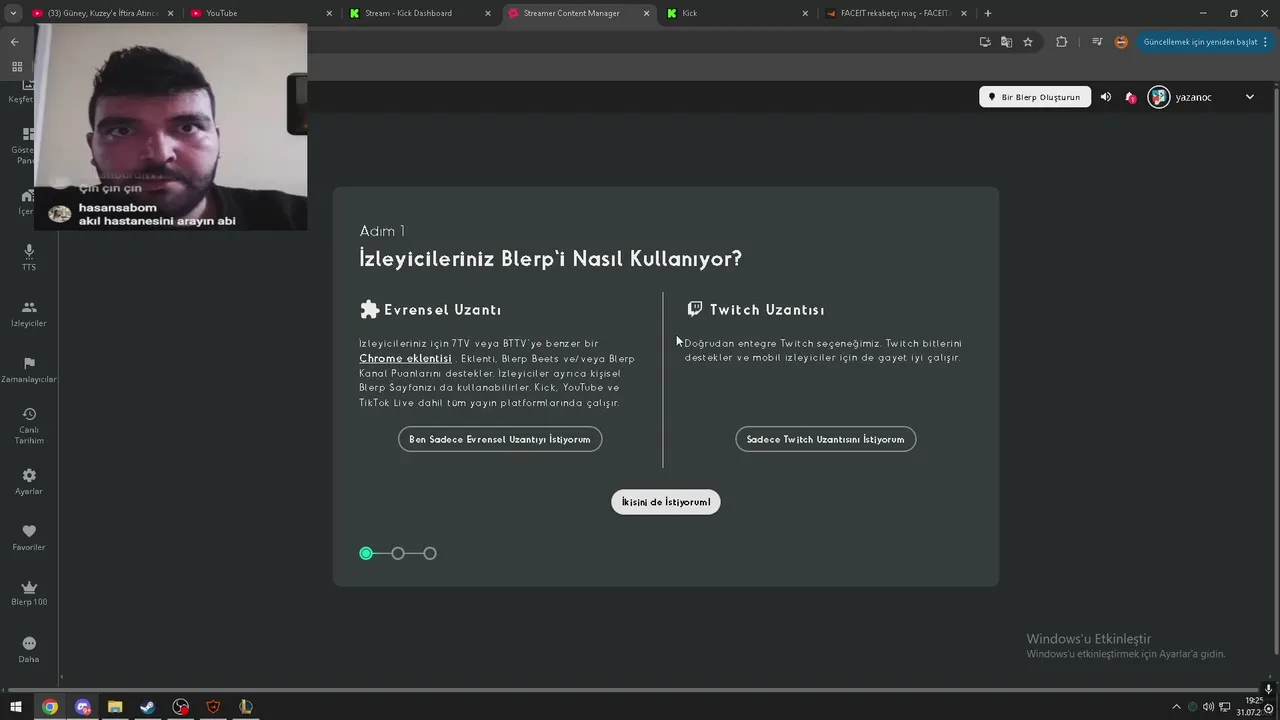The height and width of the screenshot is (720, 1280).
Task: Open system volume in tray
Action: [x=1208, y=707]
